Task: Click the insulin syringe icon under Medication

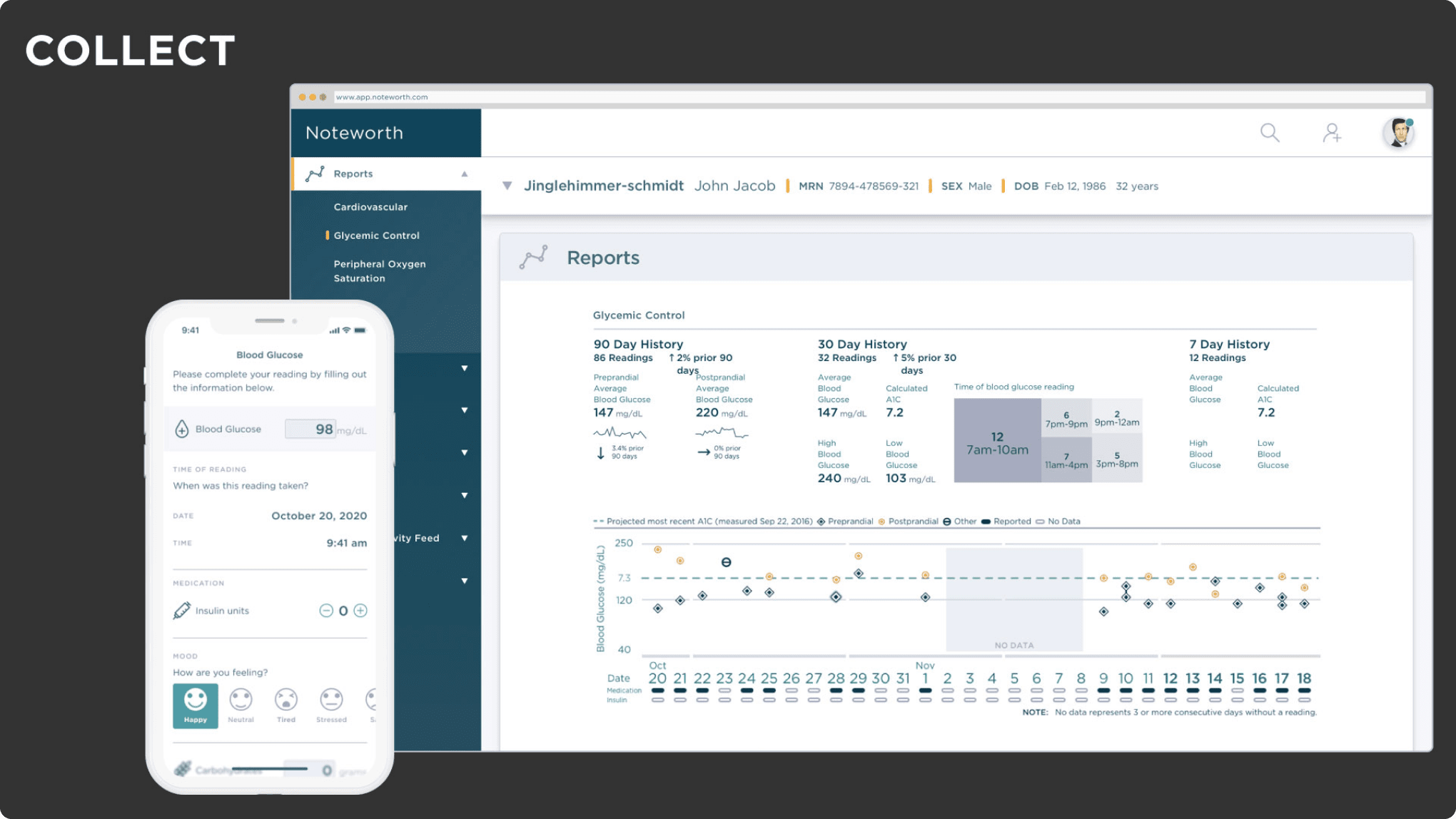Action: click(x=181, y=610)
